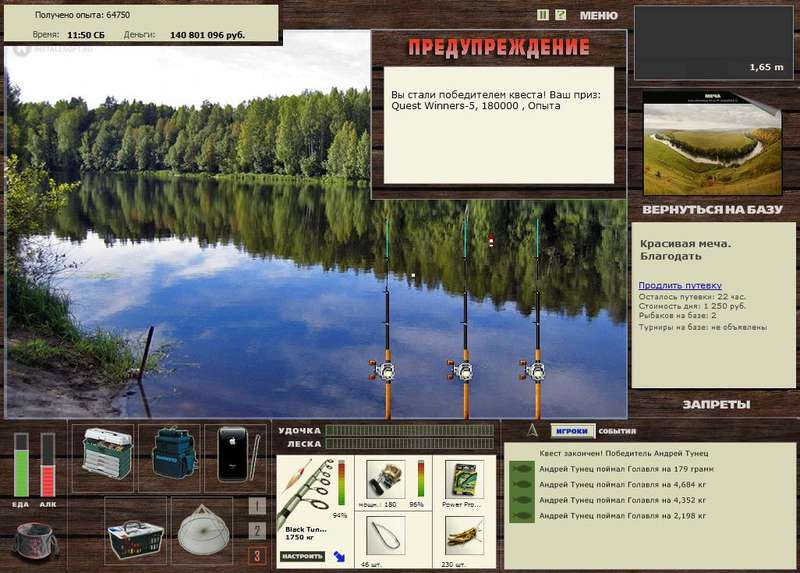The width and height of the screenshot is (800, 573).
Task: Select rod slot number 1
Action: point(257,506)
